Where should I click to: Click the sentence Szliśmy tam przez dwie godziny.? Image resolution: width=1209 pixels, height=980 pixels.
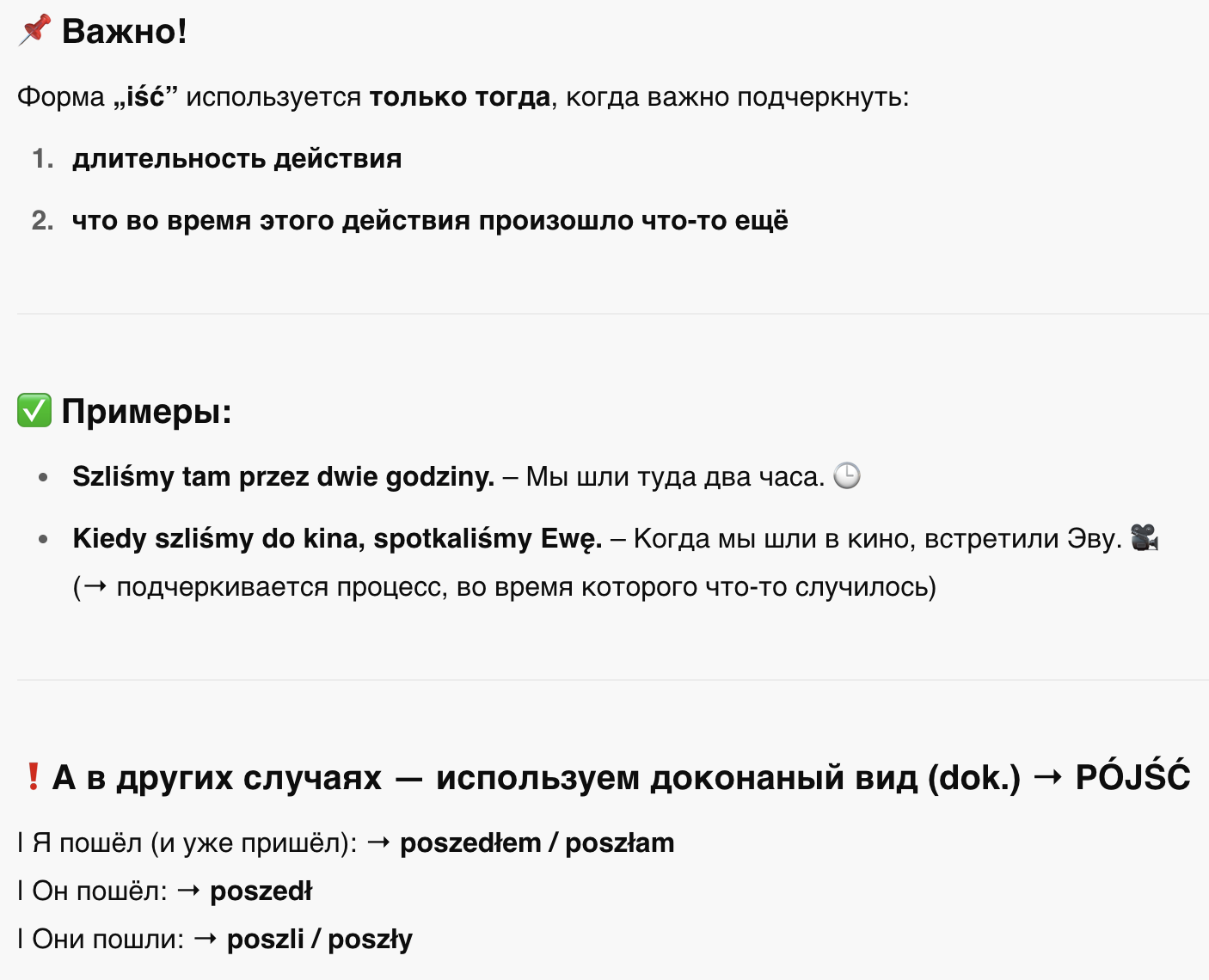click(284, 476)
